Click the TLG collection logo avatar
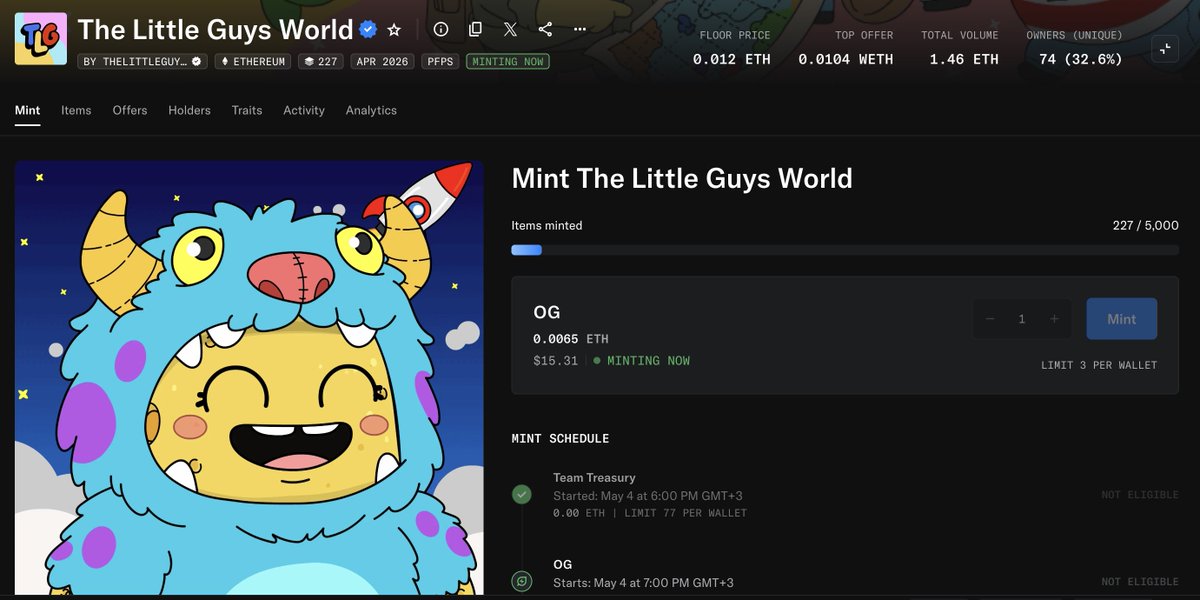This screenshot has height=600, width=1200. (41, 39)
